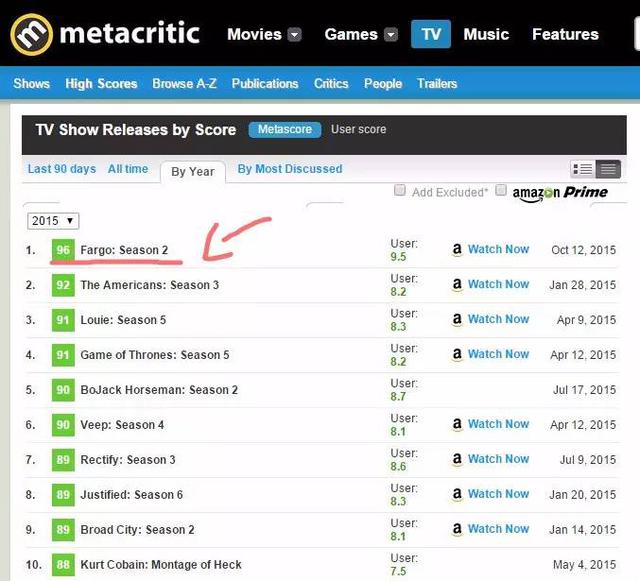
Task: Select the By Year tab
Action: tap(193, 171)
